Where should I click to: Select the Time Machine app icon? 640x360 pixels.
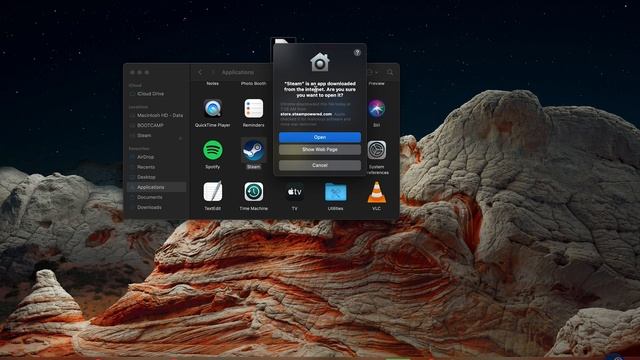tap(253, 192)
